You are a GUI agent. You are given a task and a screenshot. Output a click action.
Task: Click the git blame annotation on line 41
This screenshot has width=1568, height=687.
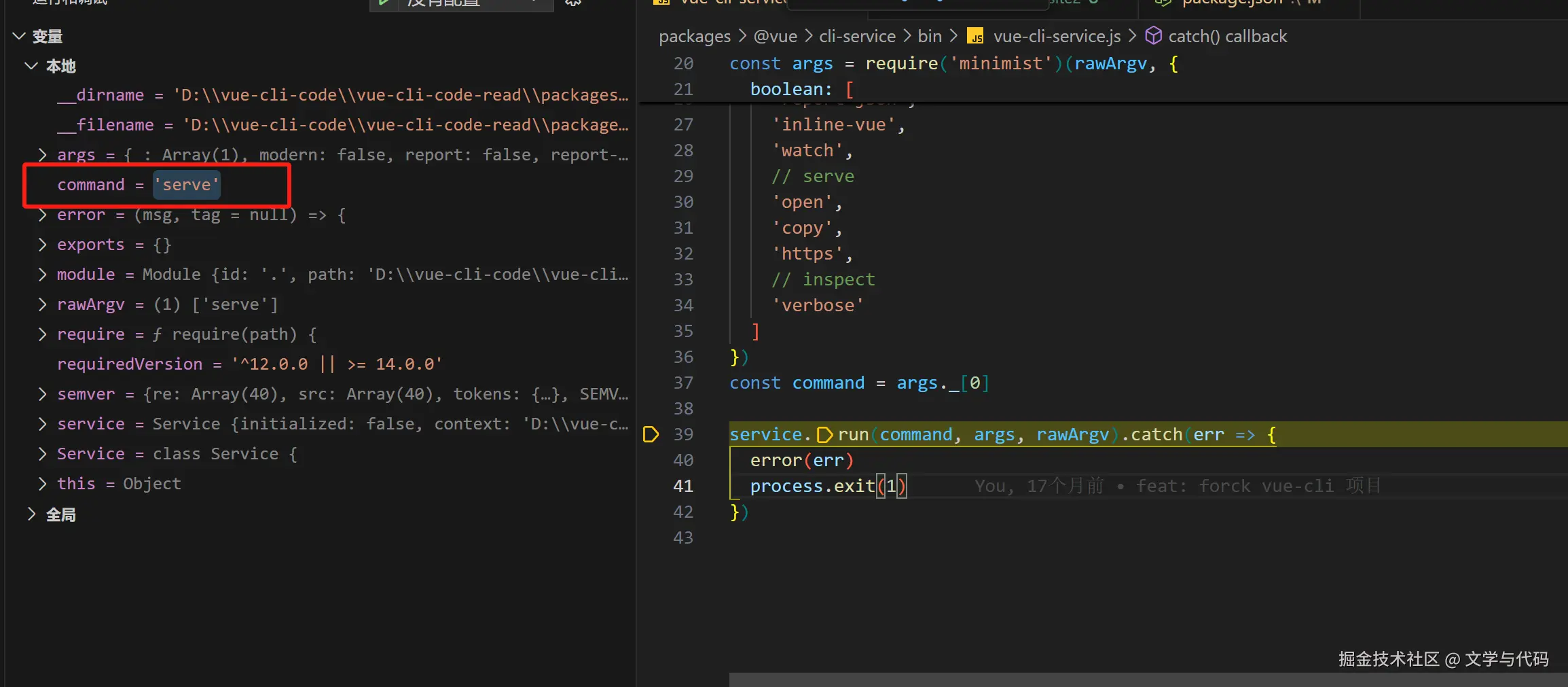click(x=1178, y=486)
